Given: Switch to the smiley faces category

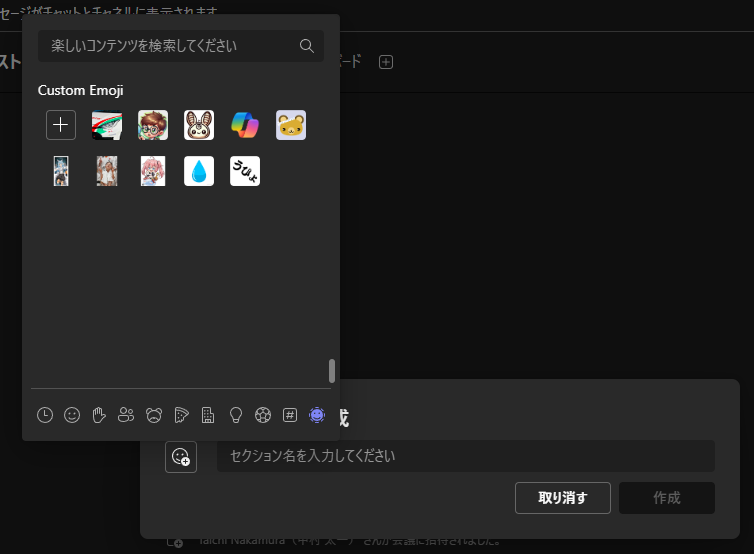Looking at the screenshot, I should (72, 415).
